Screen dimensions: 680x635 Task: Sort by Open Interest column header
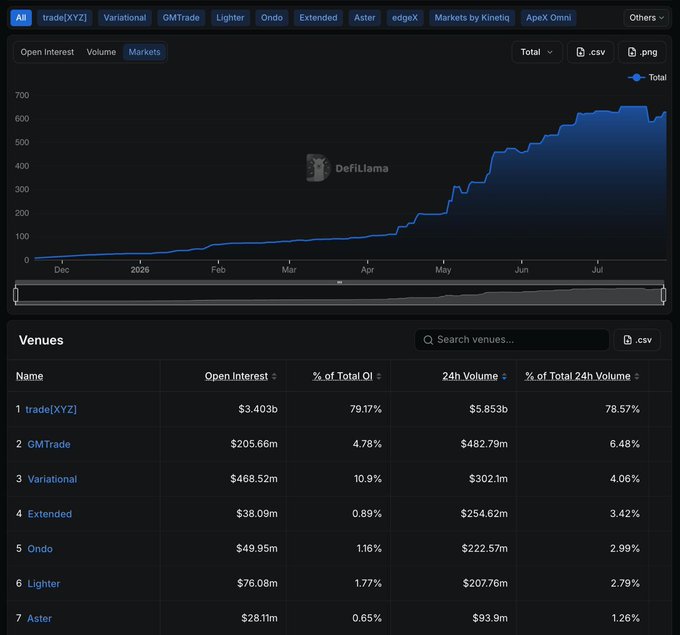[x=236, y=376]
